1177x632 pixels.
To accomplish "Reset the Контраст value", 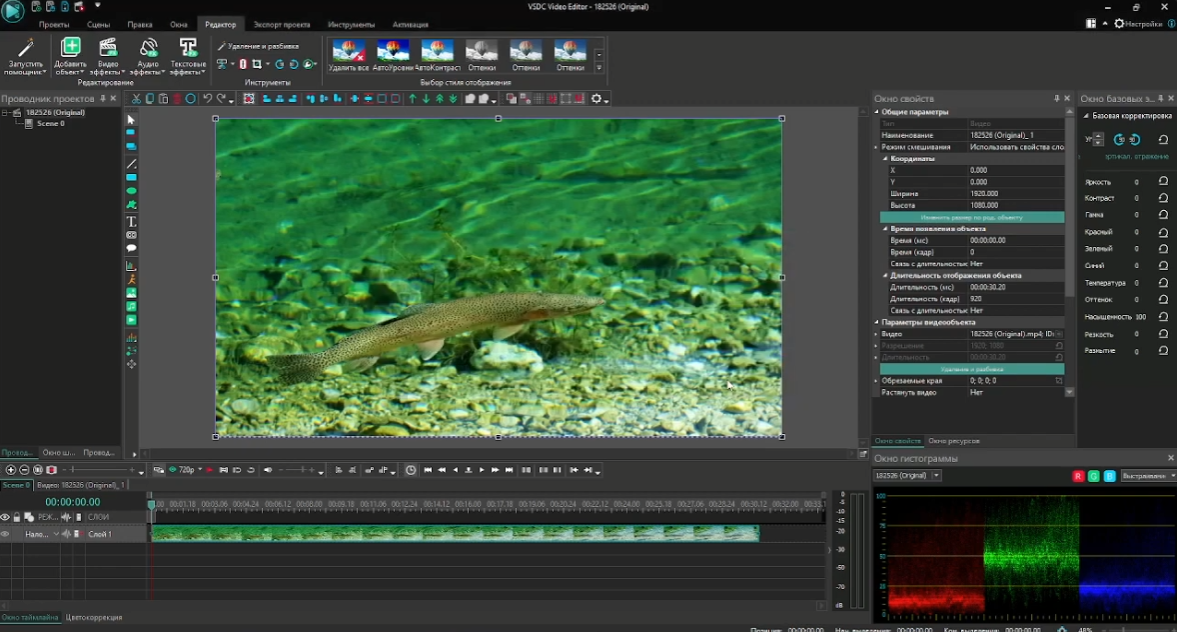I will [1163, 197].
